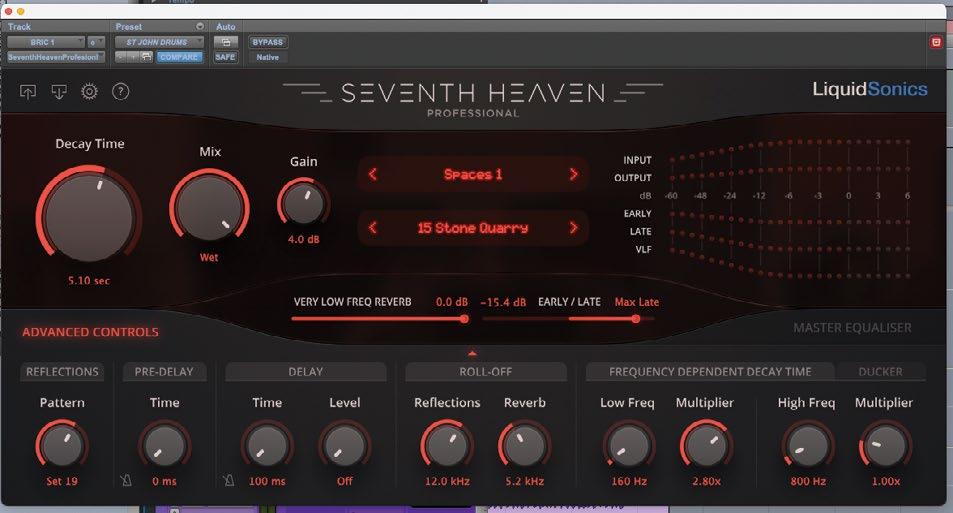Click the Wet mix value
The width and height of the screenshot is (953, 513).
[209, 258]
